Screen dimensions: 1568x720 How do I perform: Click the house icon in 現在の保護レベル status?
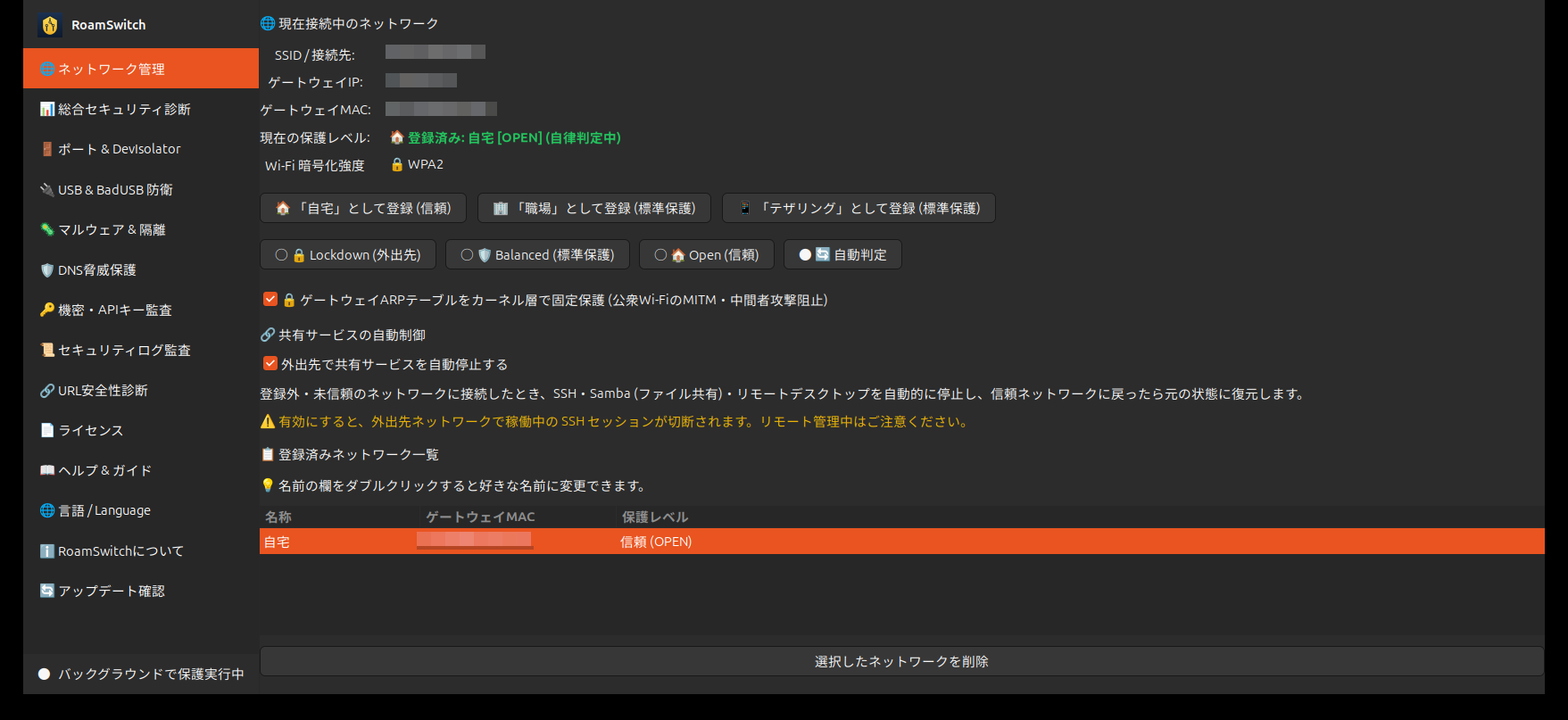click(397, 137)
